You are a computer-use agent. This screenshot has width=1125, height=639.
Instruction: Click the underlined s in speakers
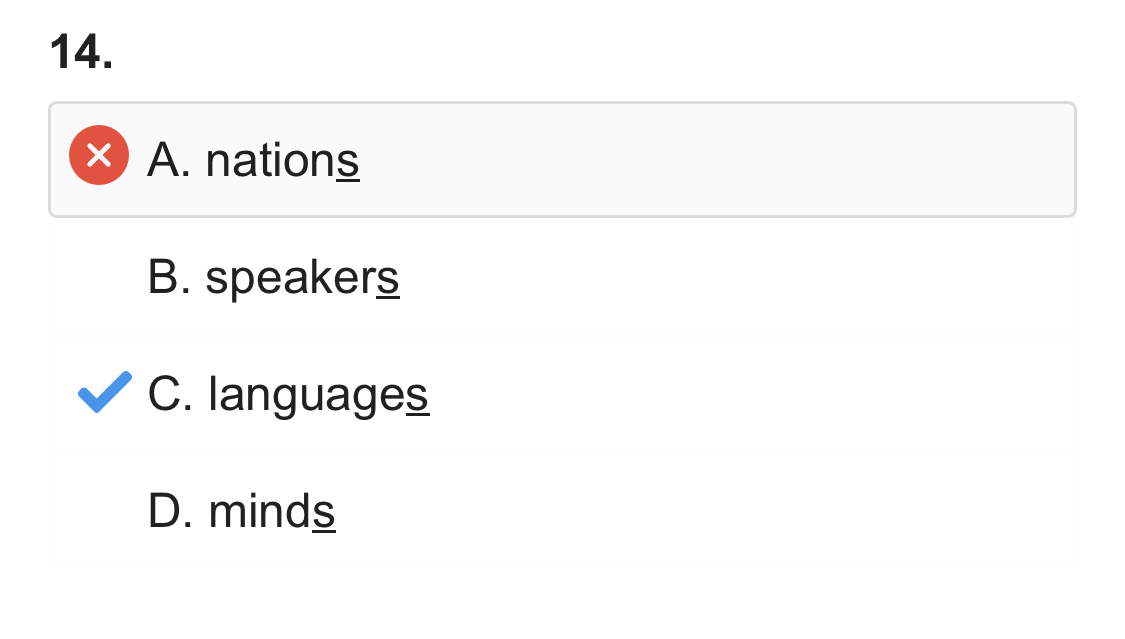click(x=388, y=278)
